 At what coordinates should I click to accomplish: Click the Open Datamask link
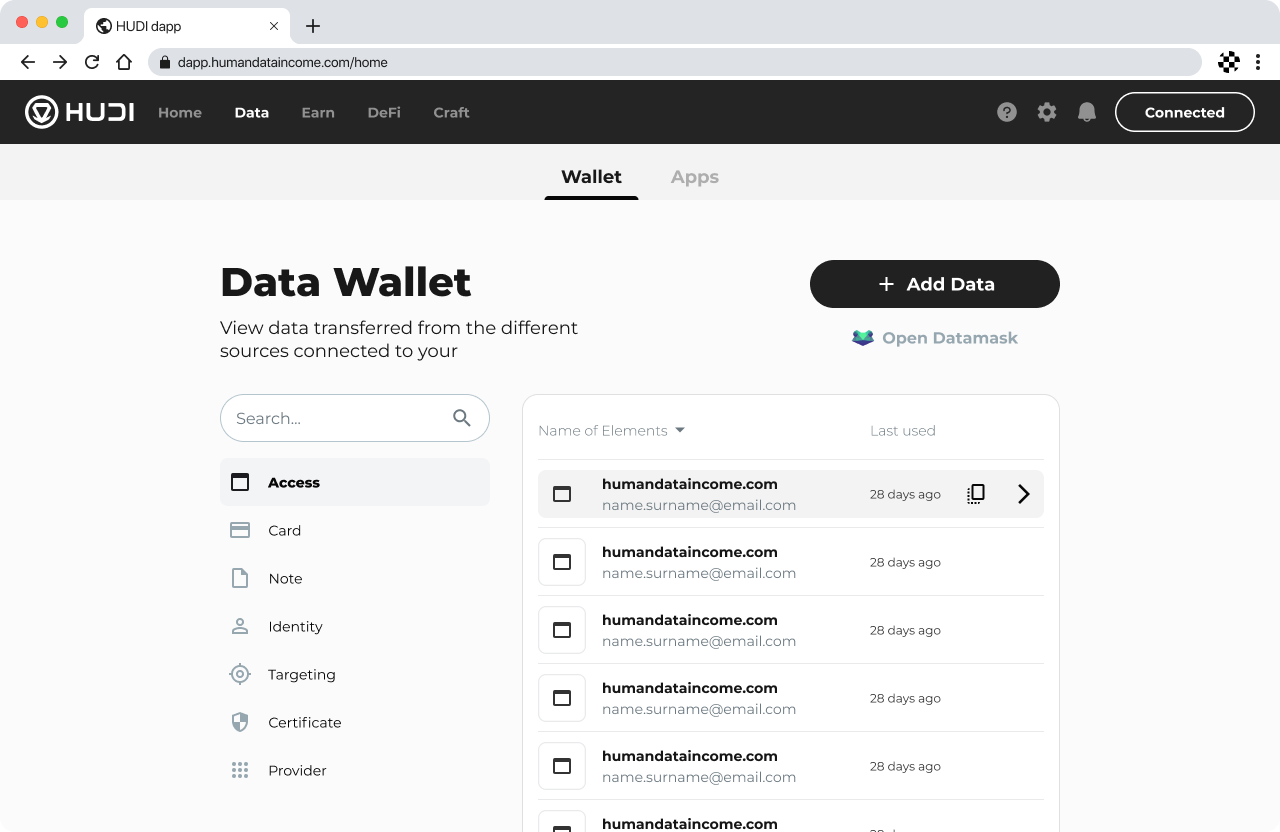[934, 338]
